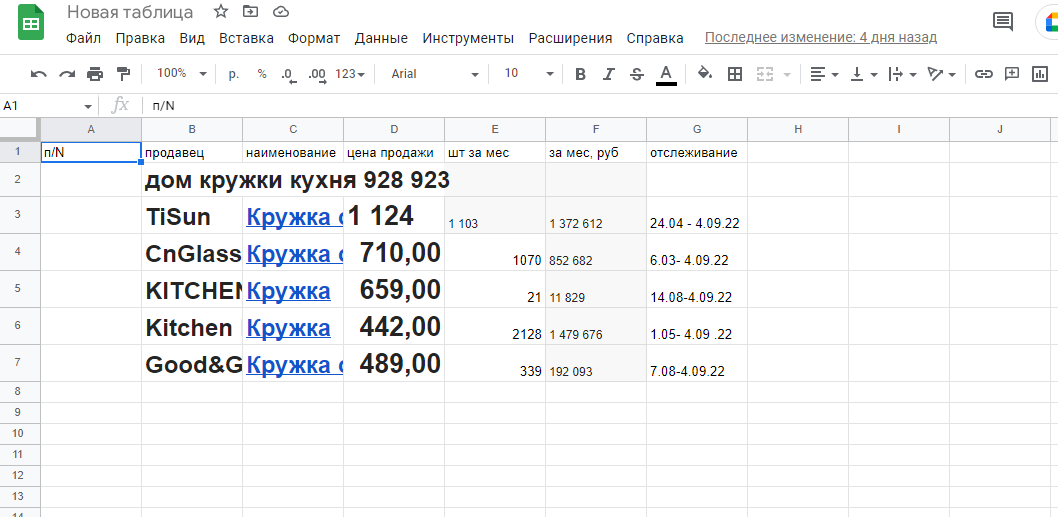
Task: Open the text color picker
Action: 666,75
